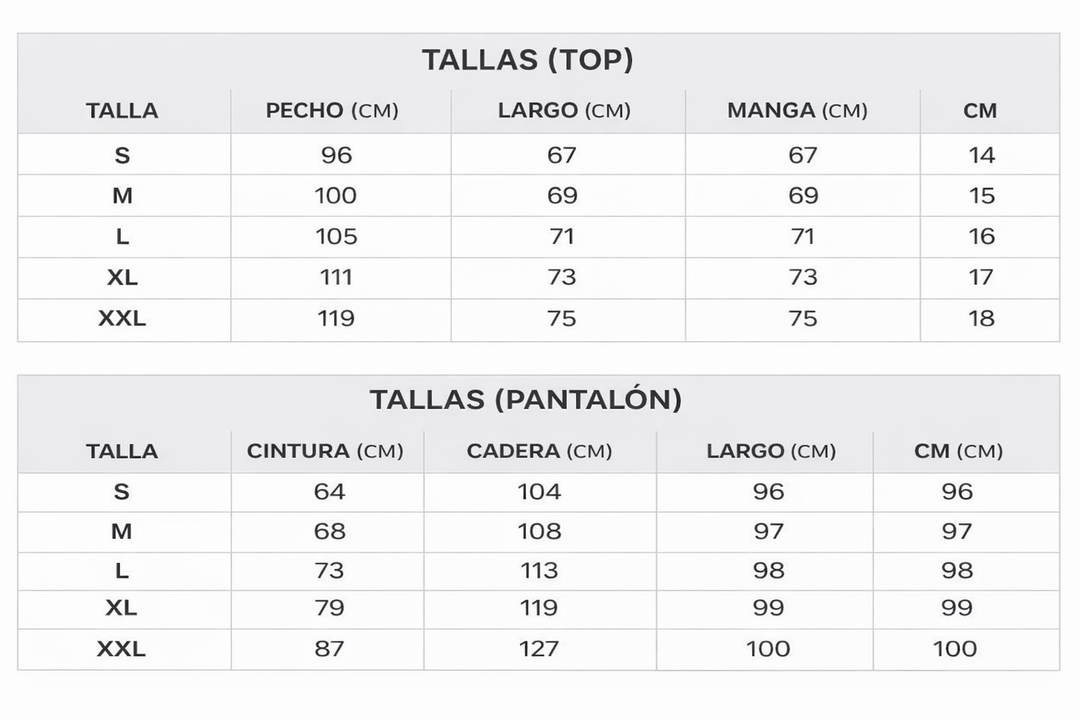Click pecho value 96 for size S
This screenshot has height=720, width=1080.
point(337,155)
